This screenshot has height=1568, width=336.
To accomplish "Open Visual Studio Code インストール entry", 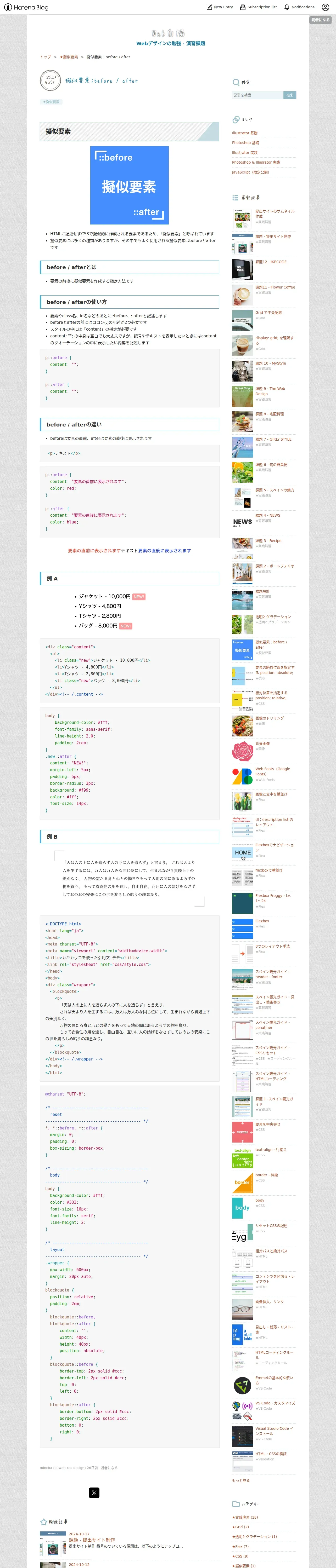I will (x=275, y=1431).
